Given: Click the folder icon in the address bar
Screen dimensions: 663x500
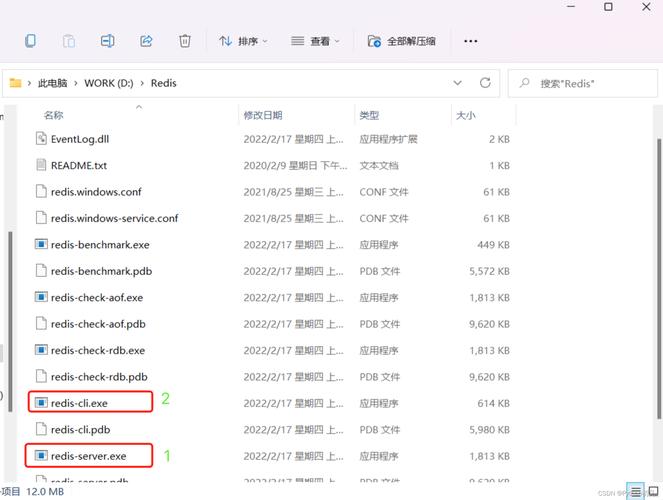Looking at the screenshot, I should point(16,83).
